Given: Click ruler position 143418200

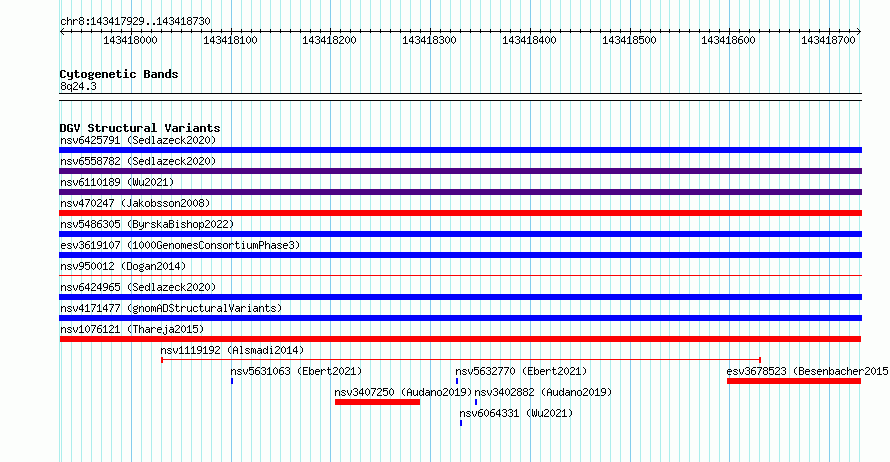Looking at the screenshot, I should tap(329, 40).
